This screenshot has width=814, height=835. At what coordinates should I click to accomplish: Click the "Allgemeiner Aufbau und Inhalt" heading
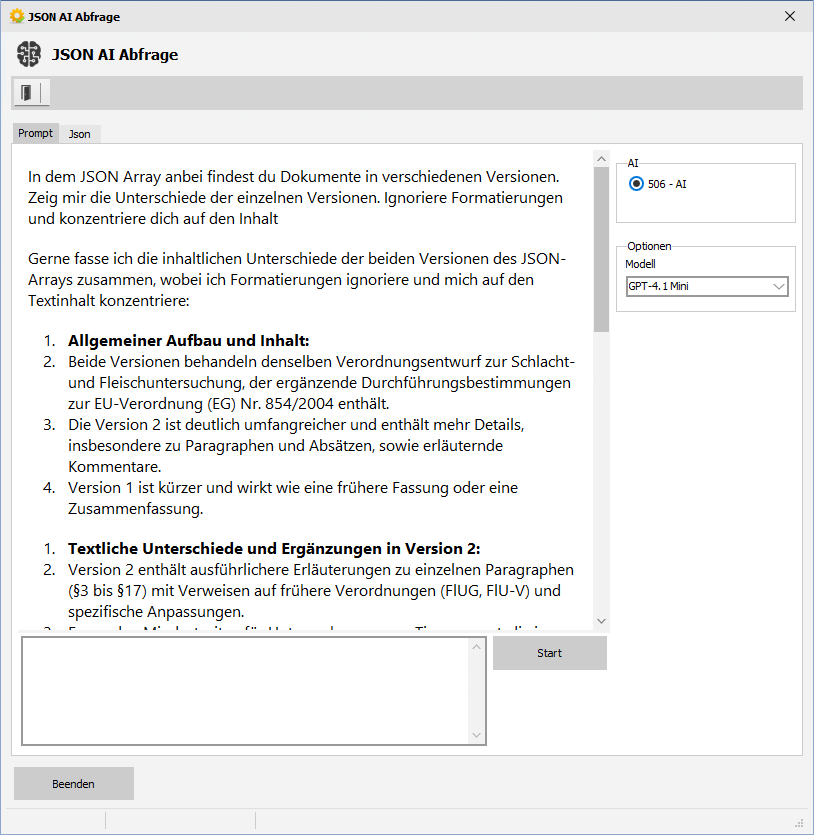tap(188, 340)
